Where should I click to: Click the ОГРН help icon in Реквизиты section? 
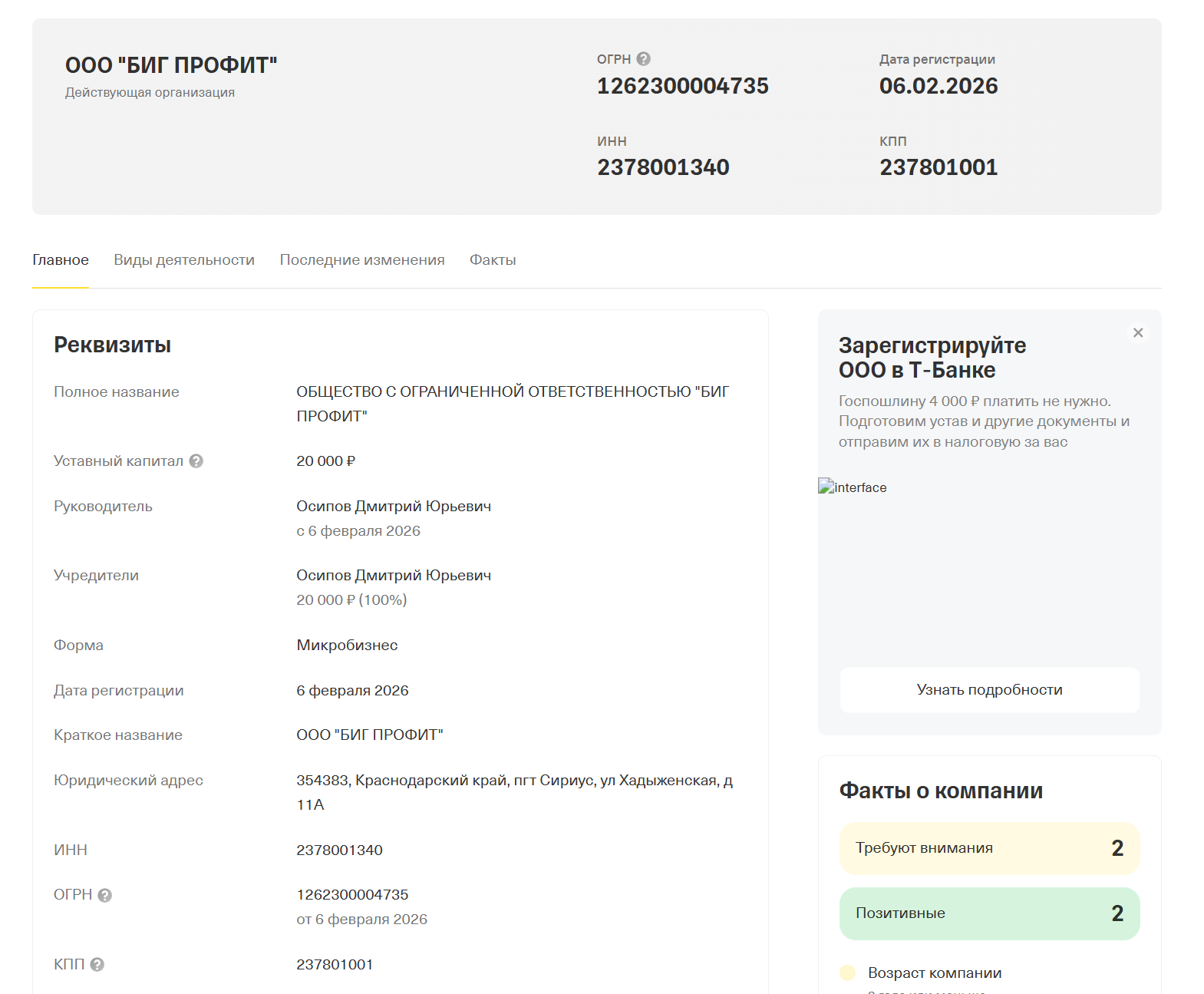pyautogui.click(x=105, y=895)
